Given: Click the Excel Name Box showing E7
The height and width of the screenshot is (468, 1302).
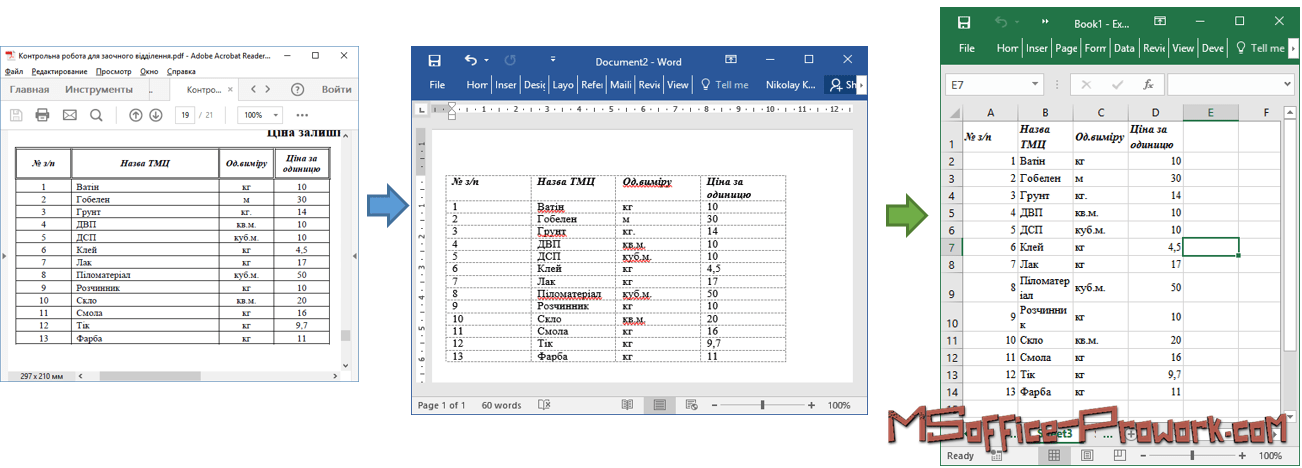Looking at the screenshot, I should (x=992, y=84).
